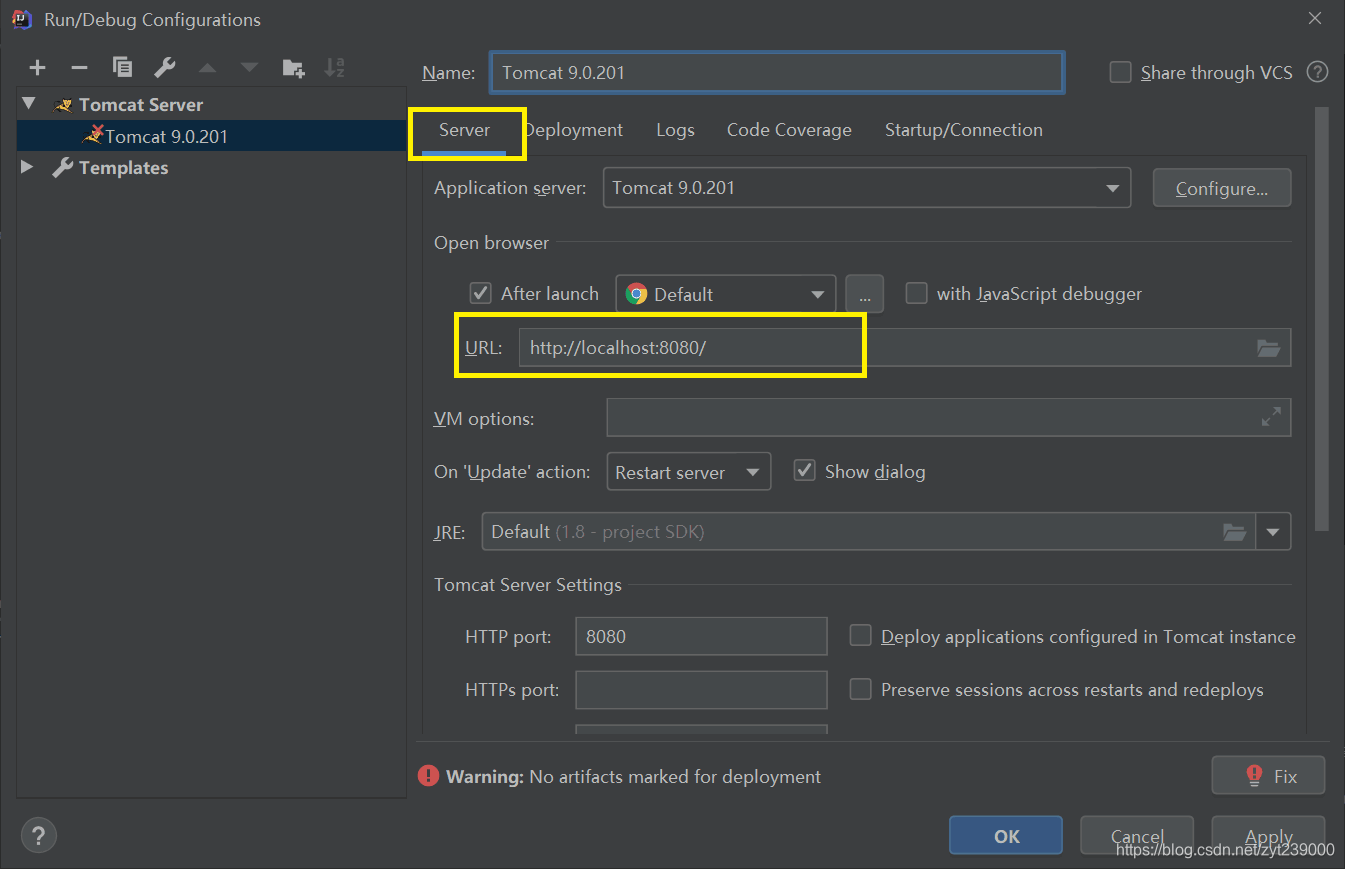Click HTTPs port field
The height and width of the screenshot is (869, 1345).
701,689
